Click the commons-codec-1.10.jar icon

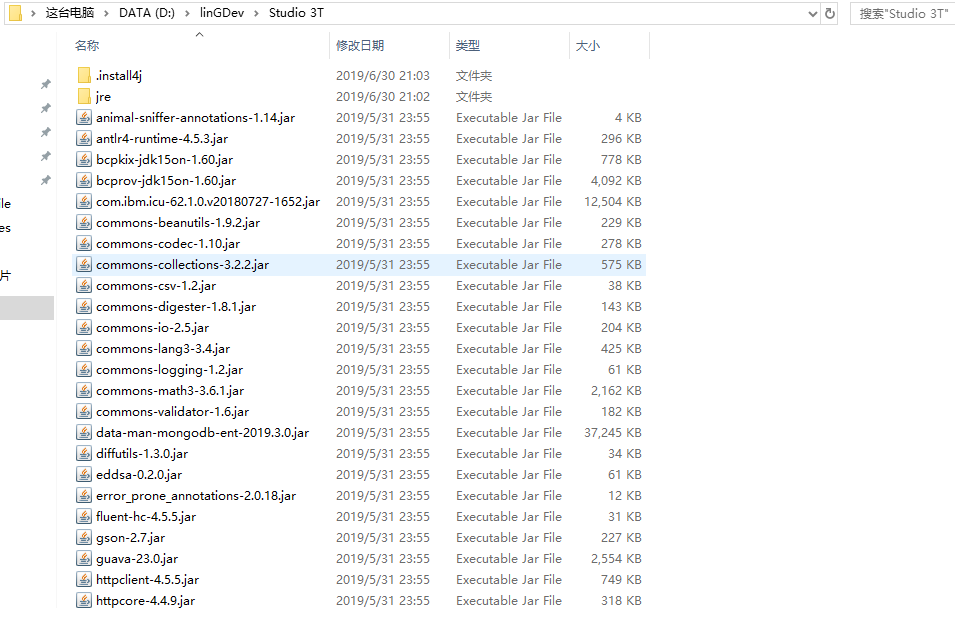pos(84,244)
